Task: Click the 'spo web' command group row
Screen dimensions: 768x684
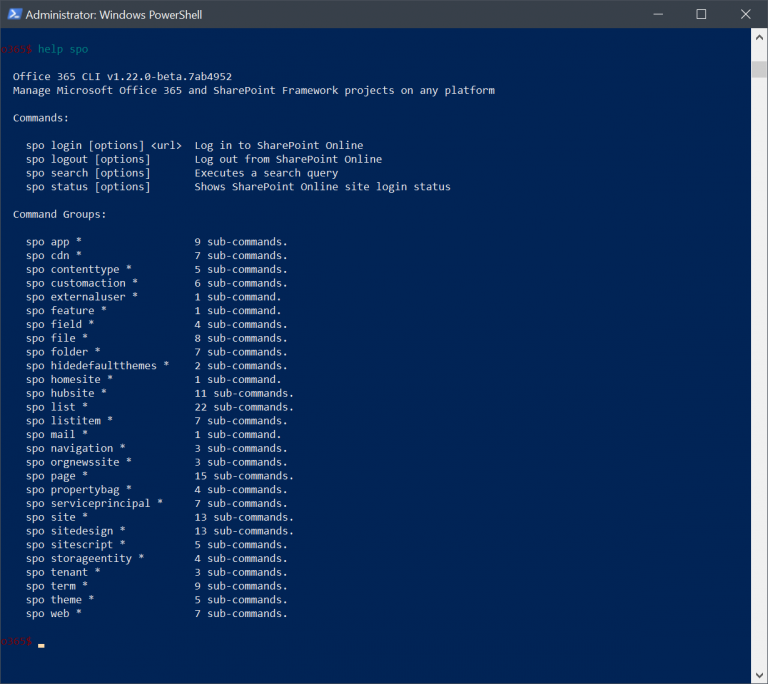Action: 157,613
